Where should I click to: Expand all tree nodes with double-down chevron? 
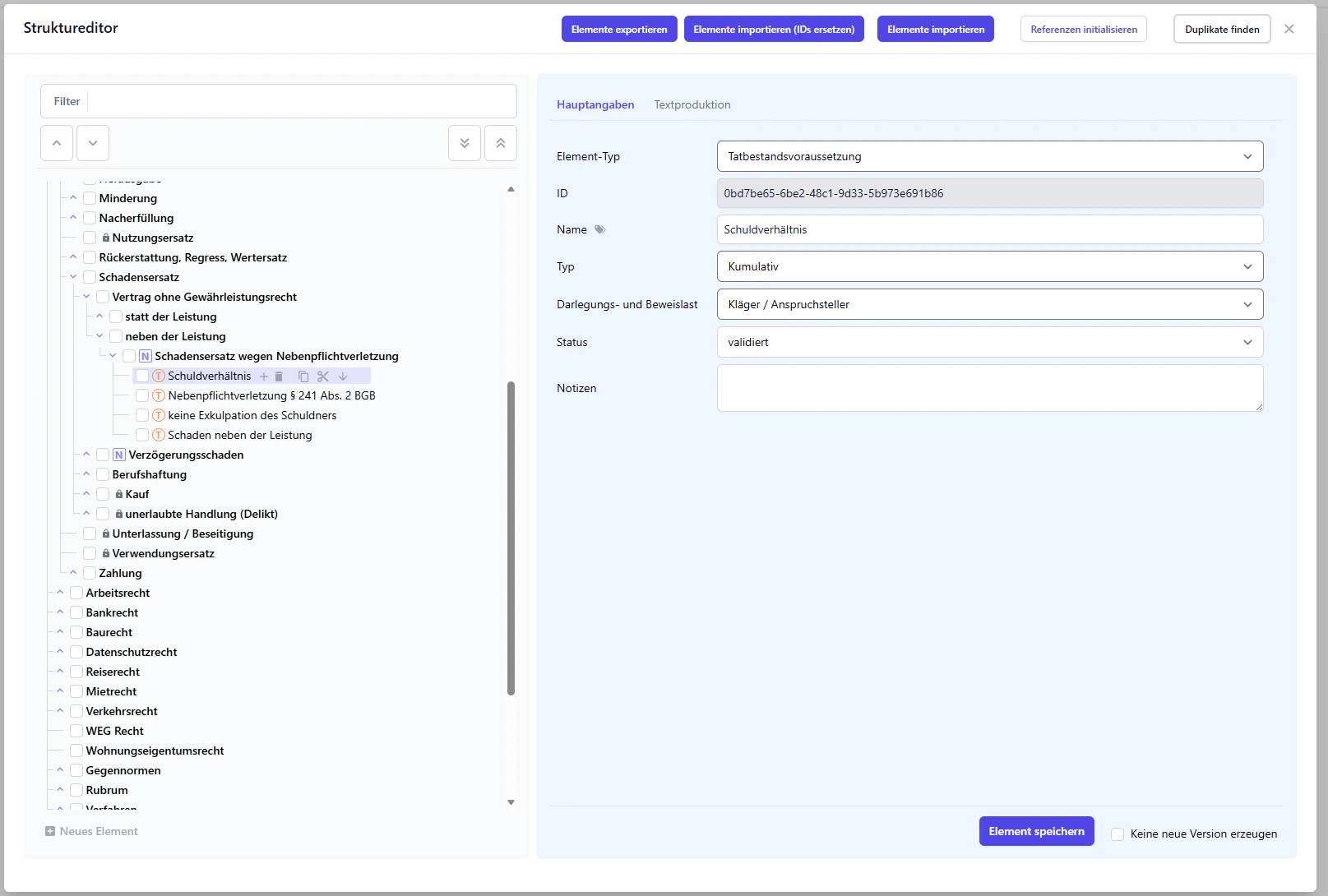click(x=465, y=143)
